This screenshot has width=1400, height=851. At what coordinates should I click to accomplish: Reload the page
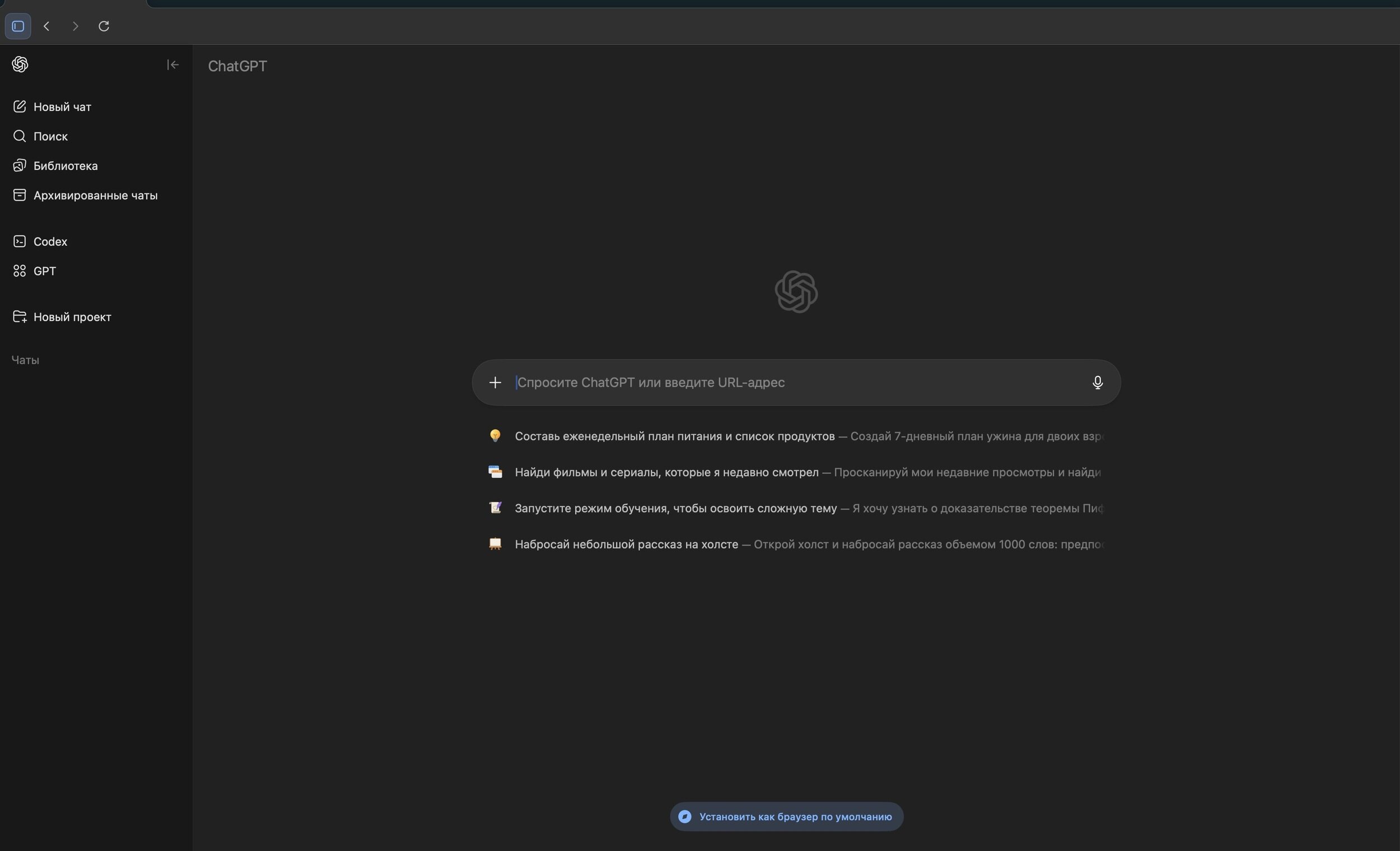pyautogui.click(x=104, y=26)
